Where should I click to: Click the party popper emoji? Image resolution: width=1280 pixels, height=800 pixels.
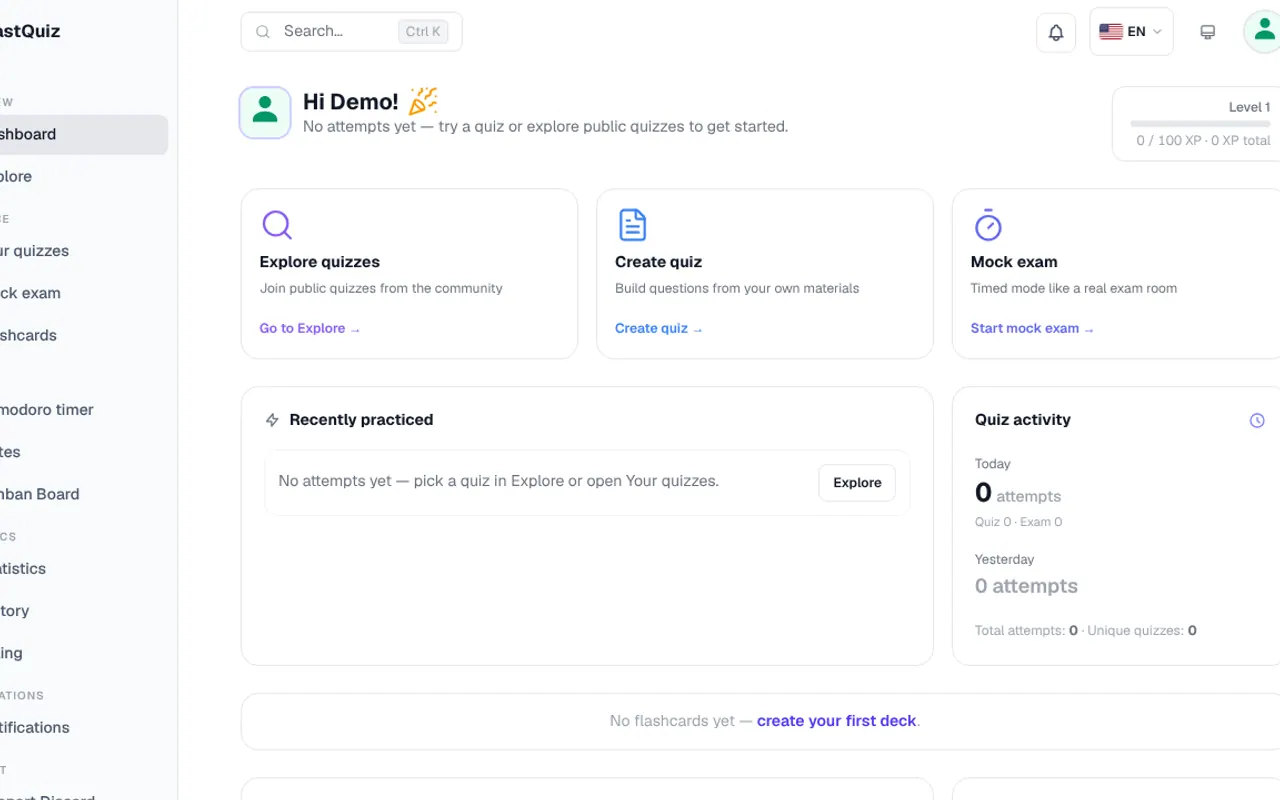(423, 101)
